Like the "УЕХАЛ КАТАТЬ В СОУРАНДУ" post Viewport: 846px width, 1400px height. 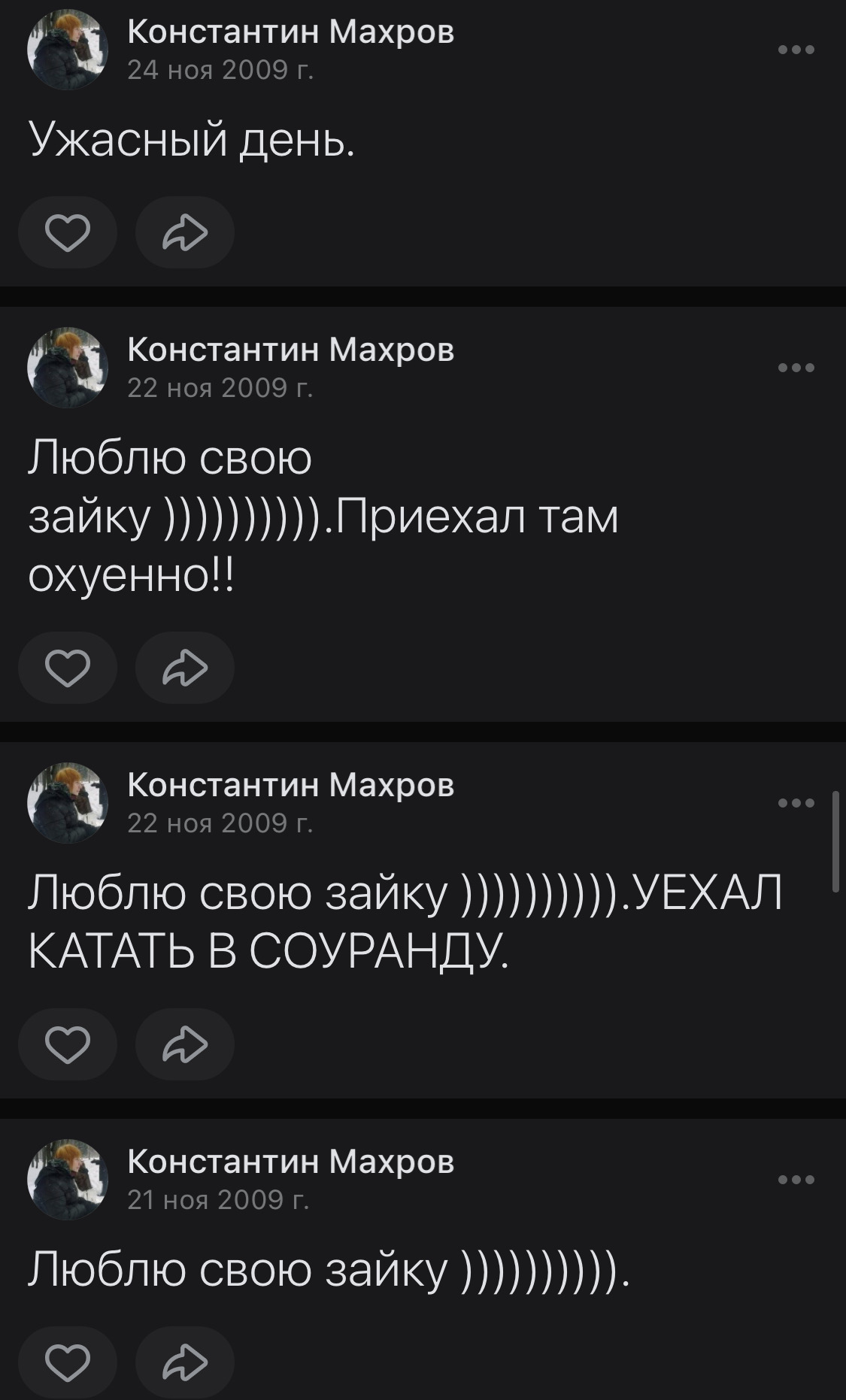[68, 1044]
